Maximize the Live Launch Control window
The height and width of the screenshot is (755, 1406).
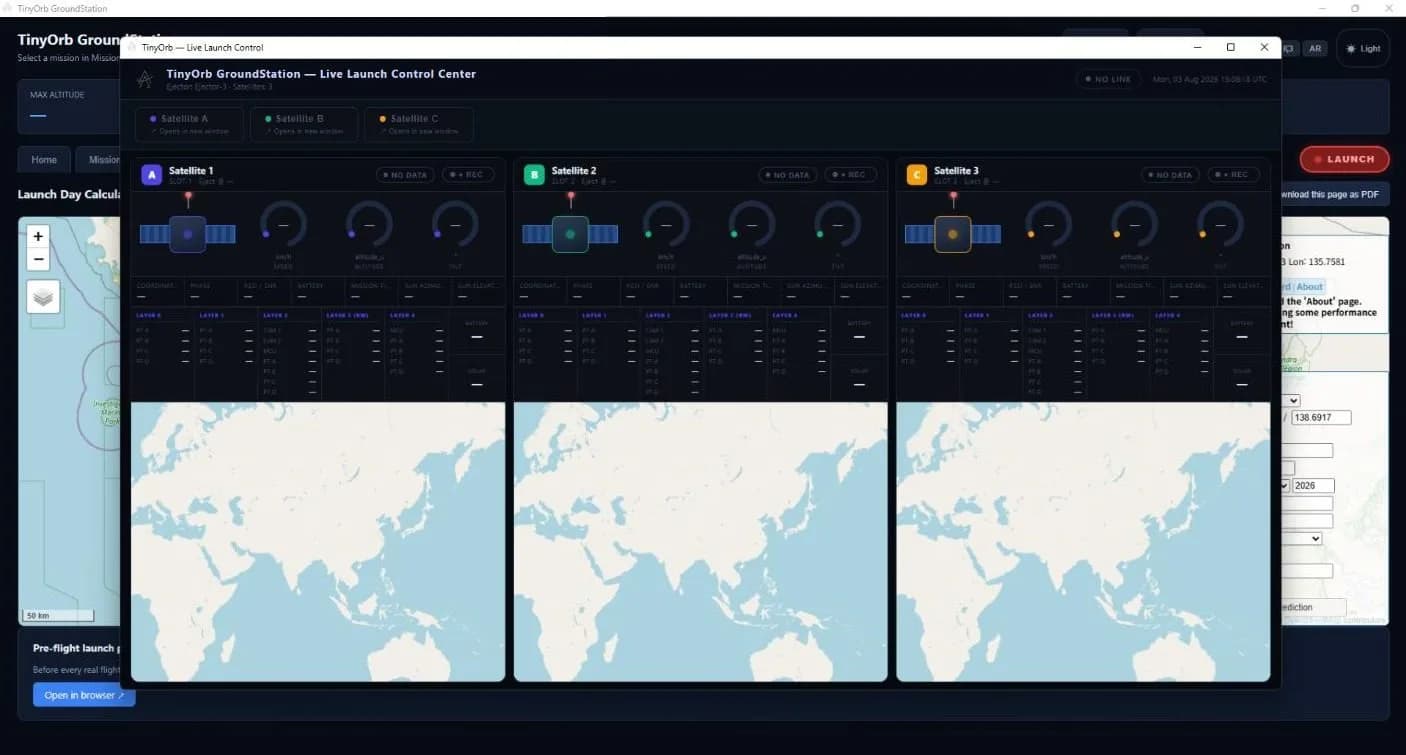(1231, 47)
